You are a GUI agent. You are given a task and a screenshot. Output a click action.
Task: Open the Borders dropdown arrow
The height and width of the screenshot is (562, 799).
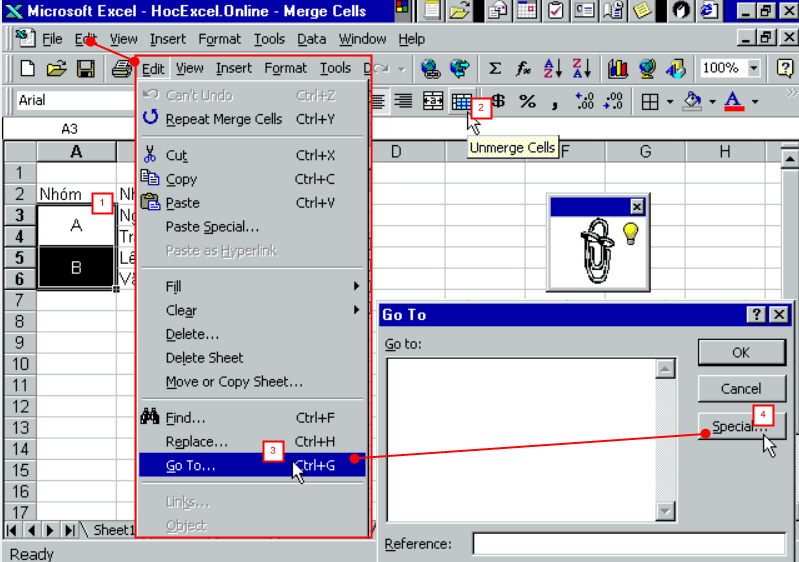coord(670,102)
